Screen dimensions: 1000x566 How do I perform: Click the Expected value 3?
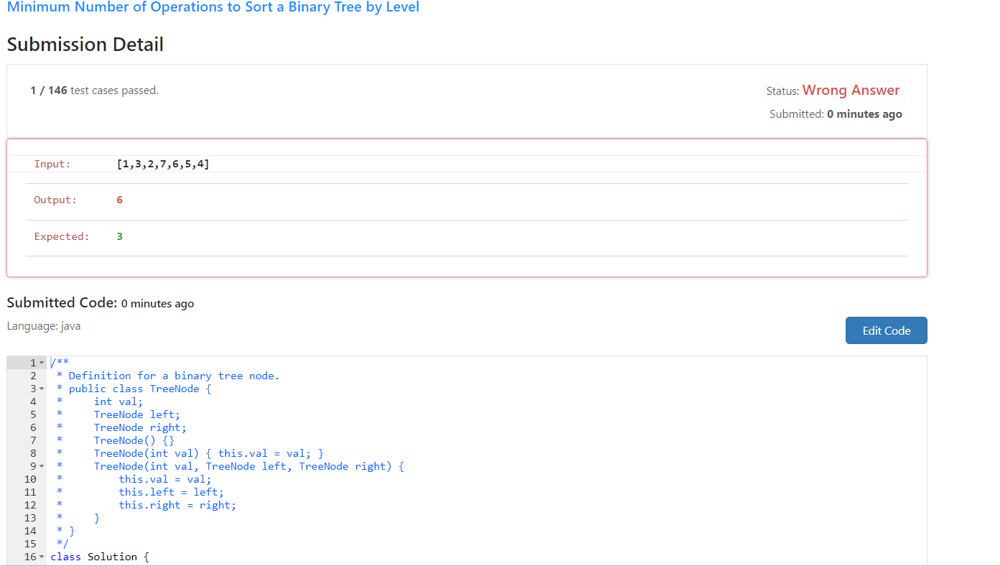point(120,237)
